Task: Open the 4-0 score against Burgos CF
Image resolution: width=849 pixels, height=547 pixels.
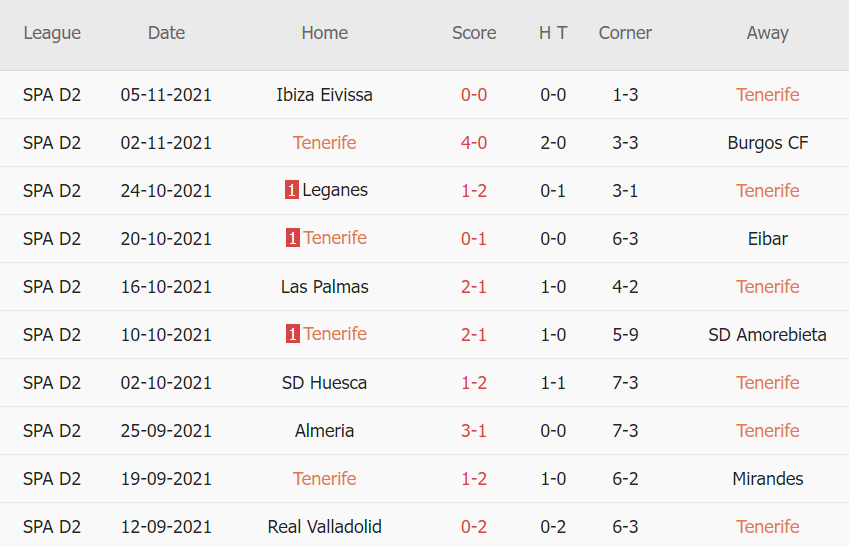Action: 474,143
